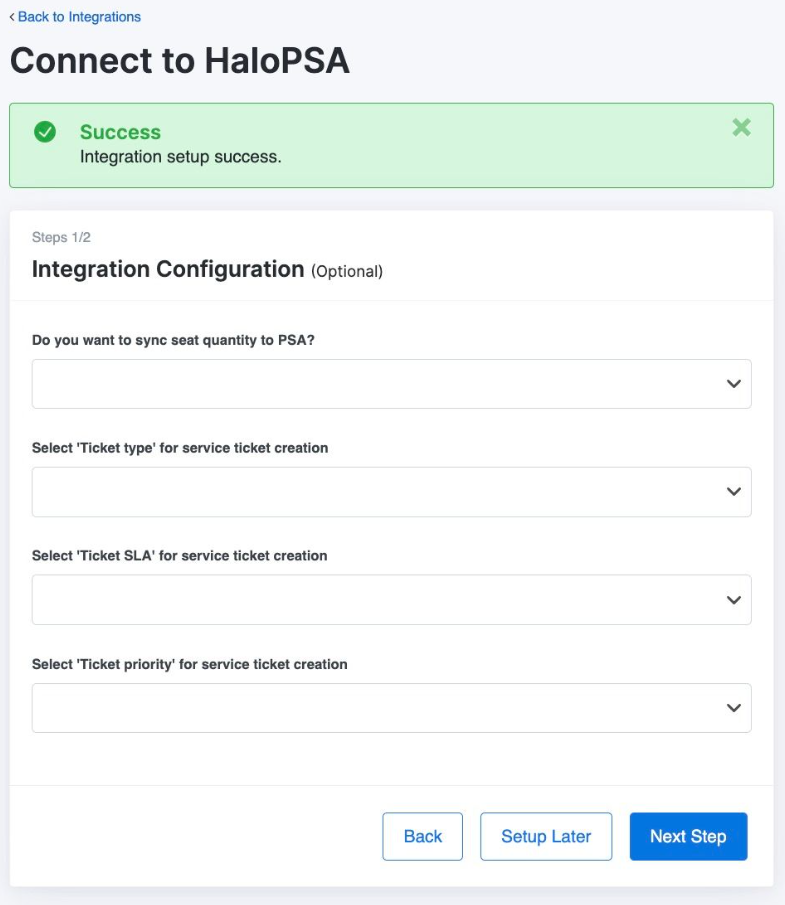Choose Setup Later
This screenshot has width=785, height=905.
(546, 836)
